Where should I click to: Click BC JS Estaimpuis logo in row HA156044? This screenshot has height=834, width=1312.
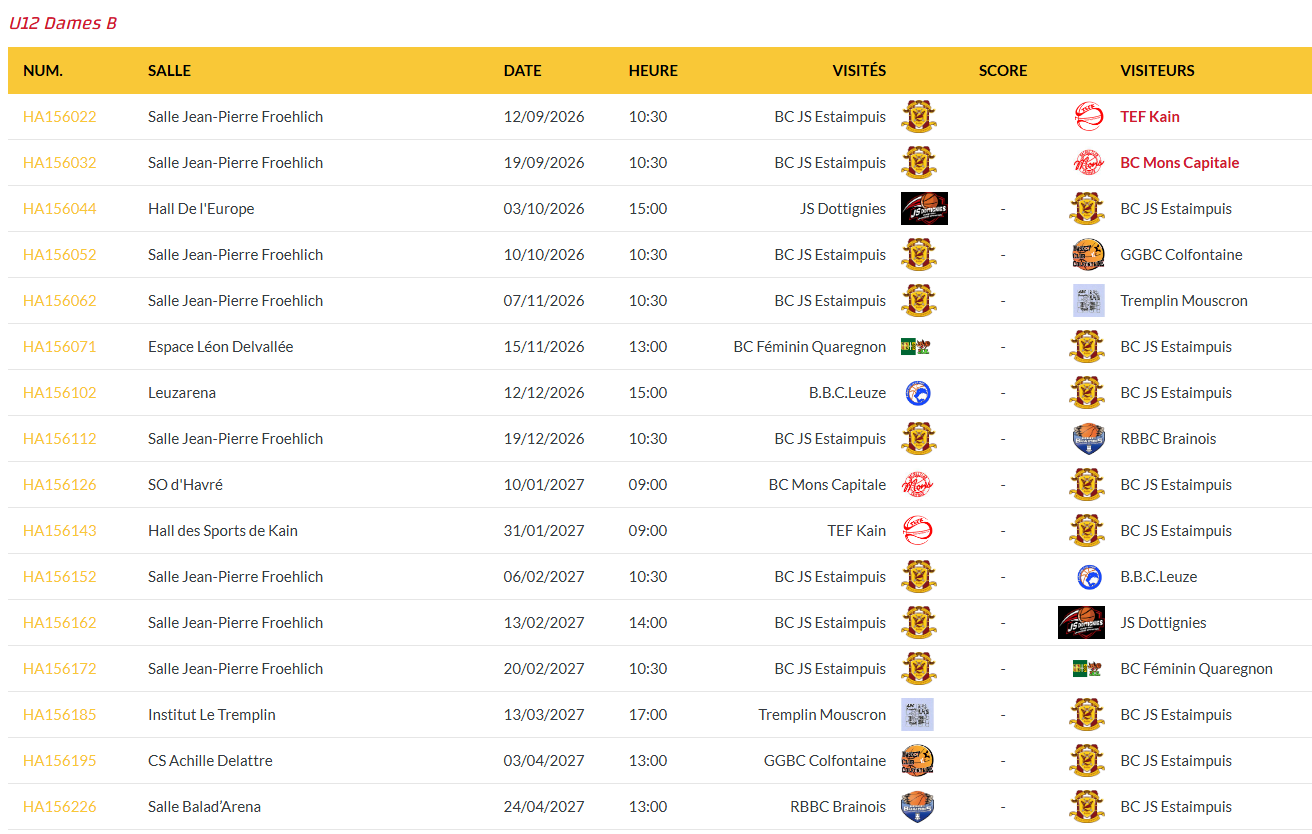(x=1087, y=209)
